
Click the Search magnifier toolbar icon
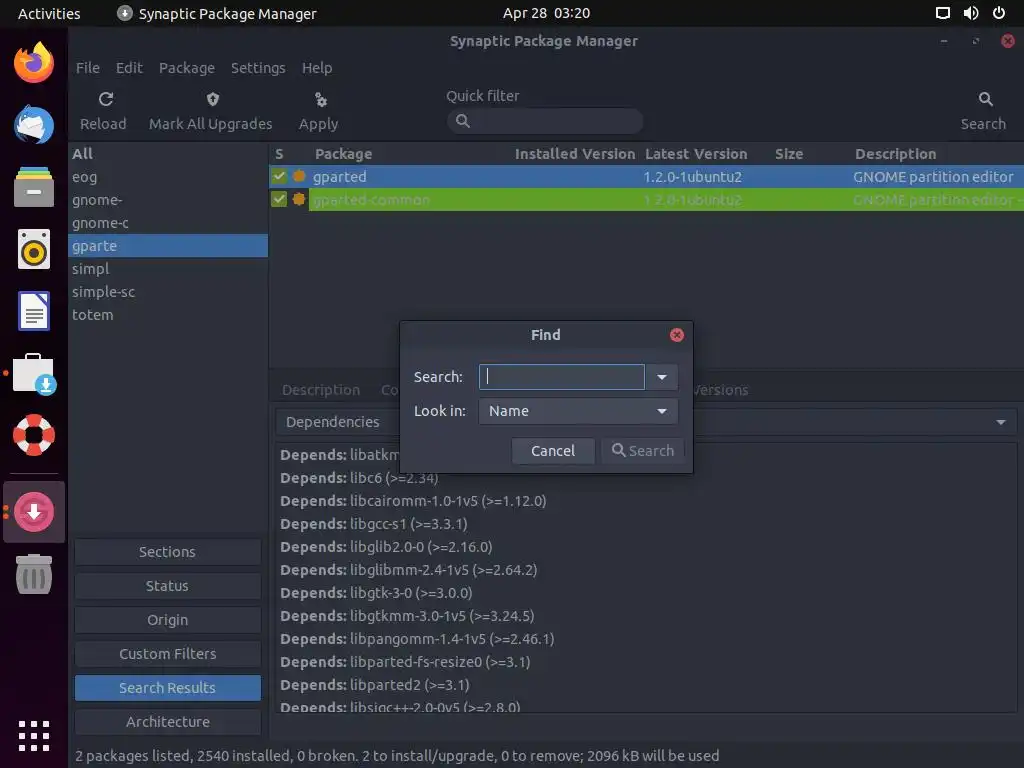tap(985, 99)
